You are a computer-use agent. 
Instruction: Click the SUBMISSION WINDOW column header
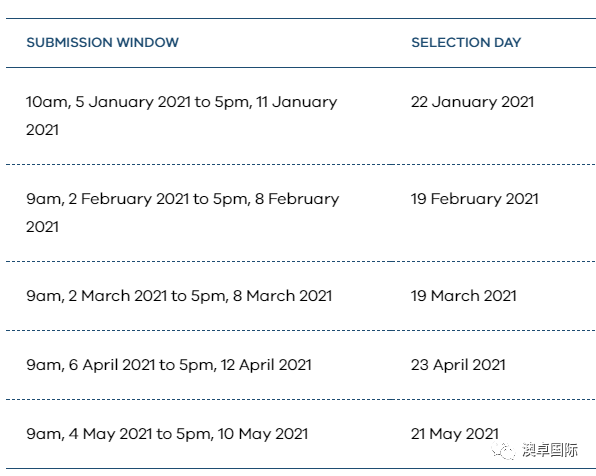(102, 42)
